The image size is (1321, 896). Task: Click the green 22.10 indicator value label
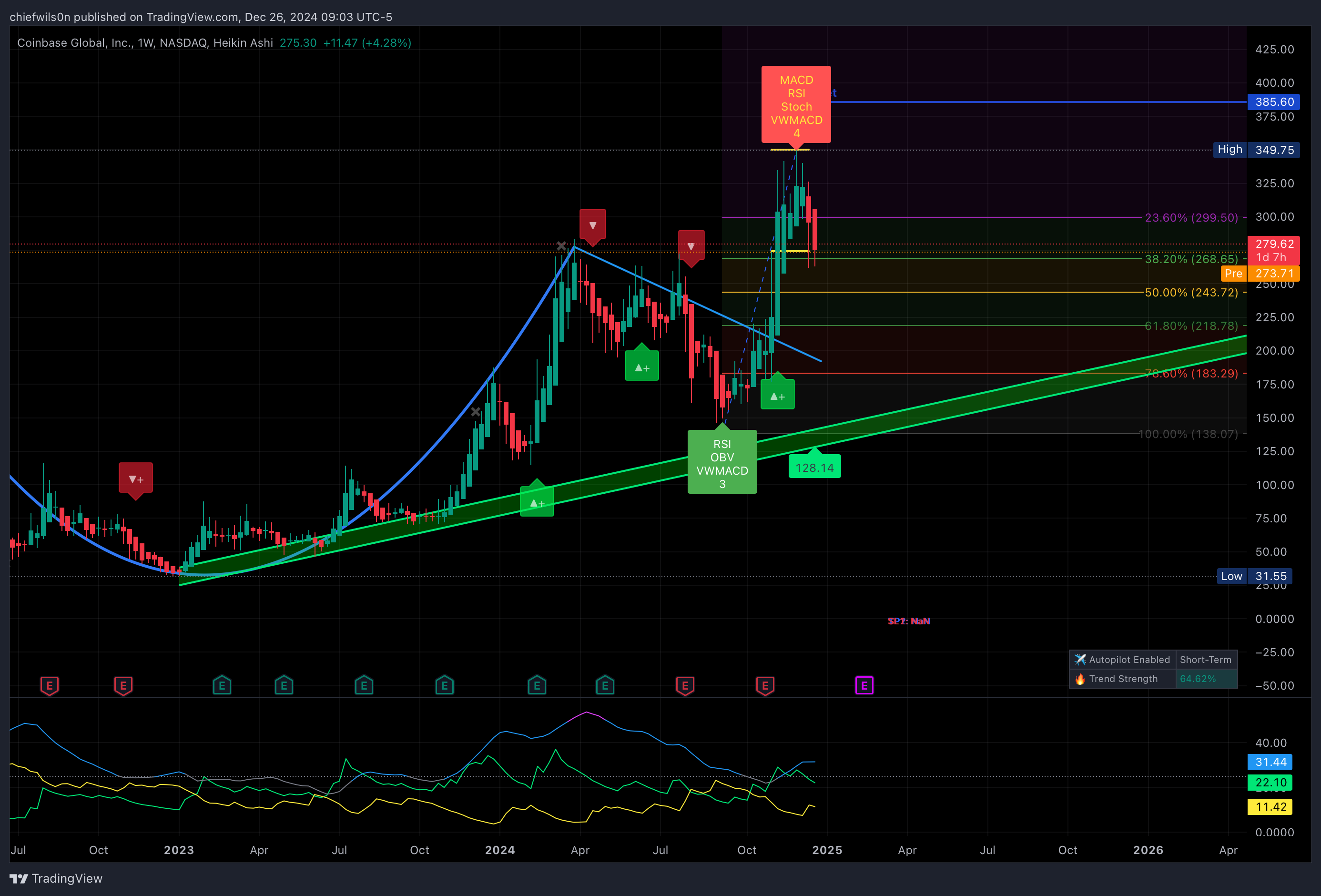1270,782
